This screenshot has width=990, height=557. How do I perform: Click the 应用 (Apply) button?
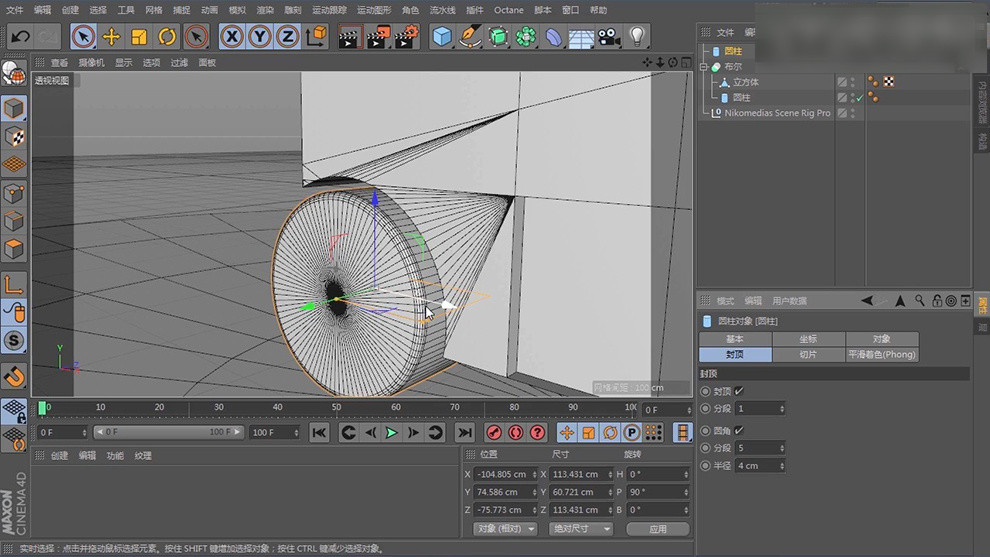(657, 528)
